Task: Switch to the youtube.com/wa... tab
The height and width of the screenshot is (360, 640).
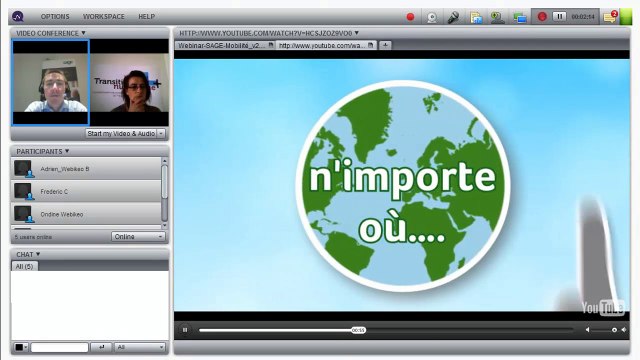Action: click(x=322, y=45)
